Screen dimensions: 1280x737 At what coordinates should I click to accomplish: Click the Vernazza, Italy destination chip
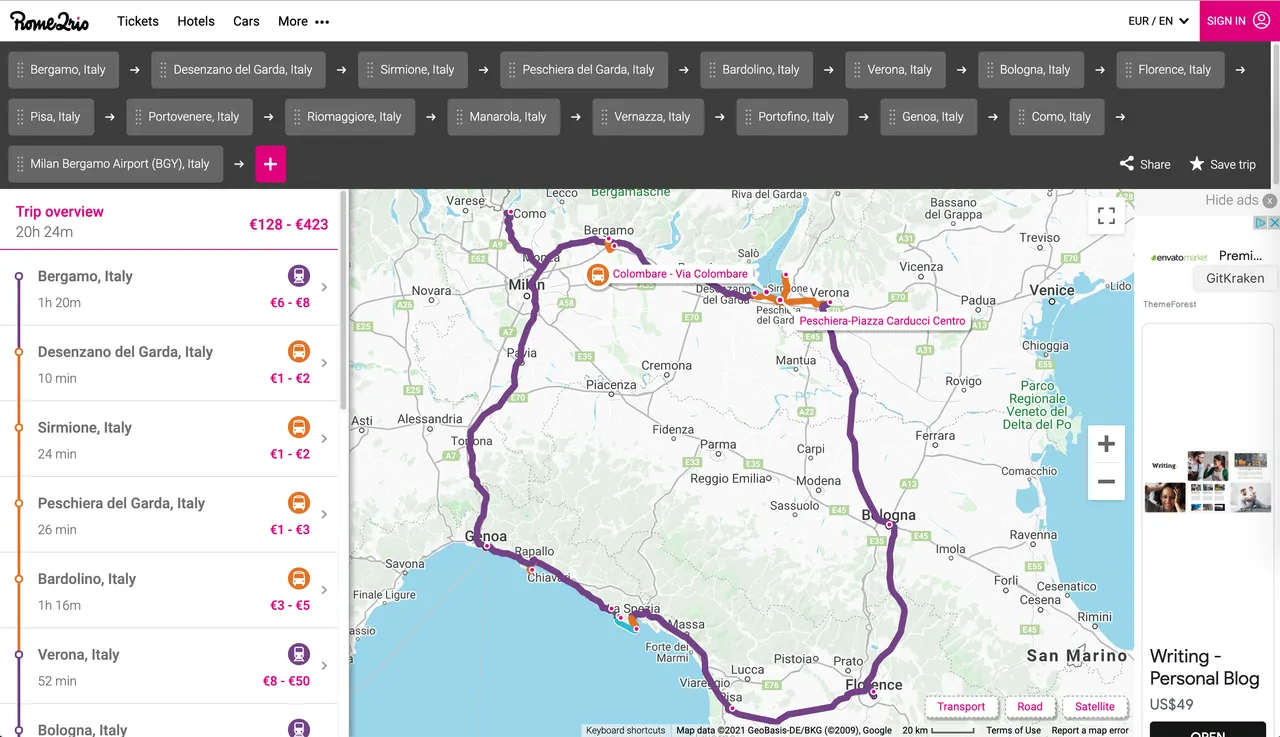[648, 117]
